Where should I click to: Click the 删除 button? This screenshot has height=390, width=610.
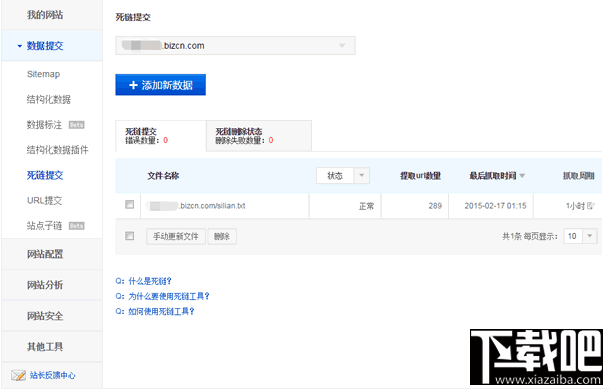(222, 236)
